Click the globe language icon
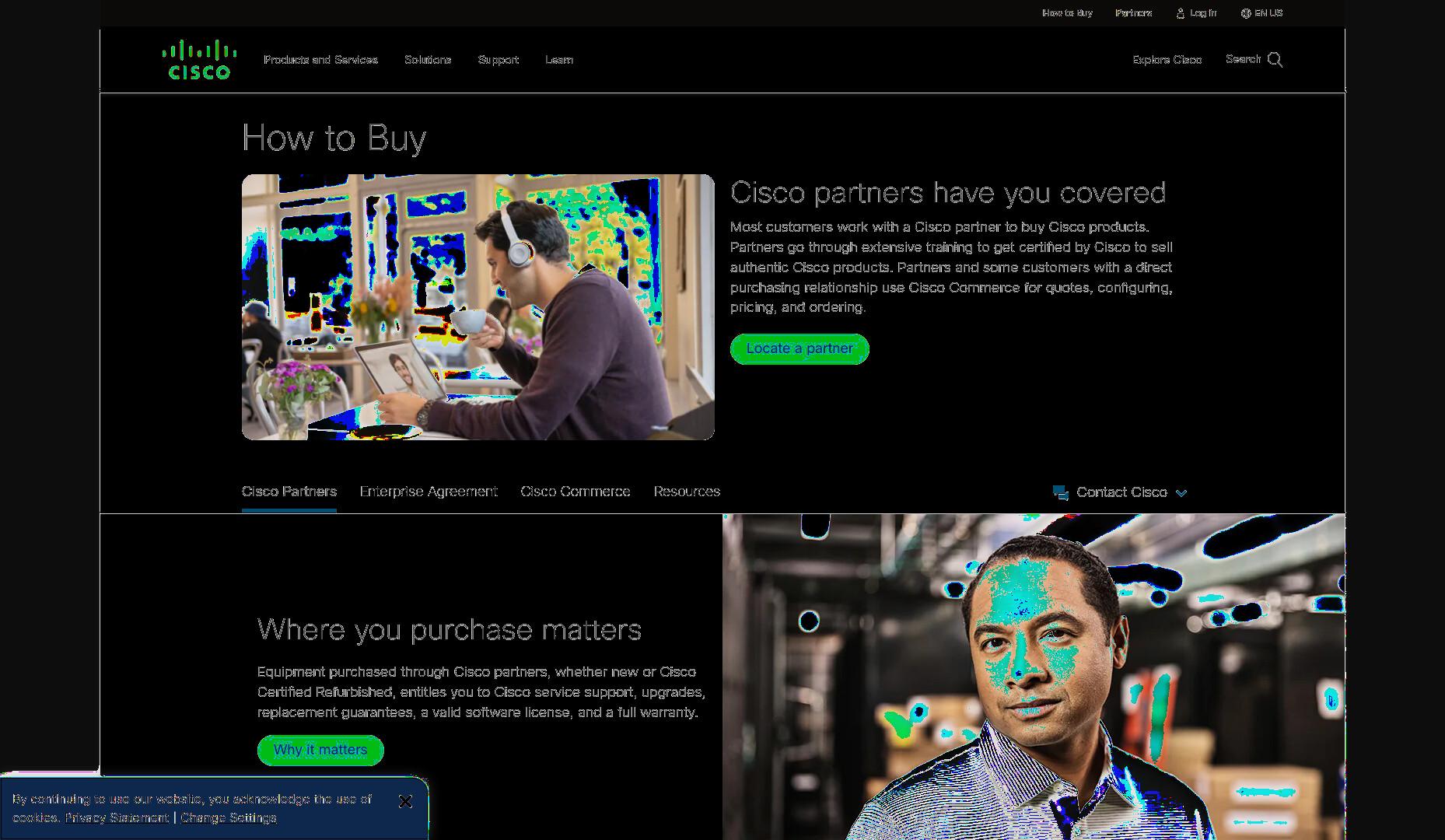This screenshot has height=840, width=1445. (1245, 13)
